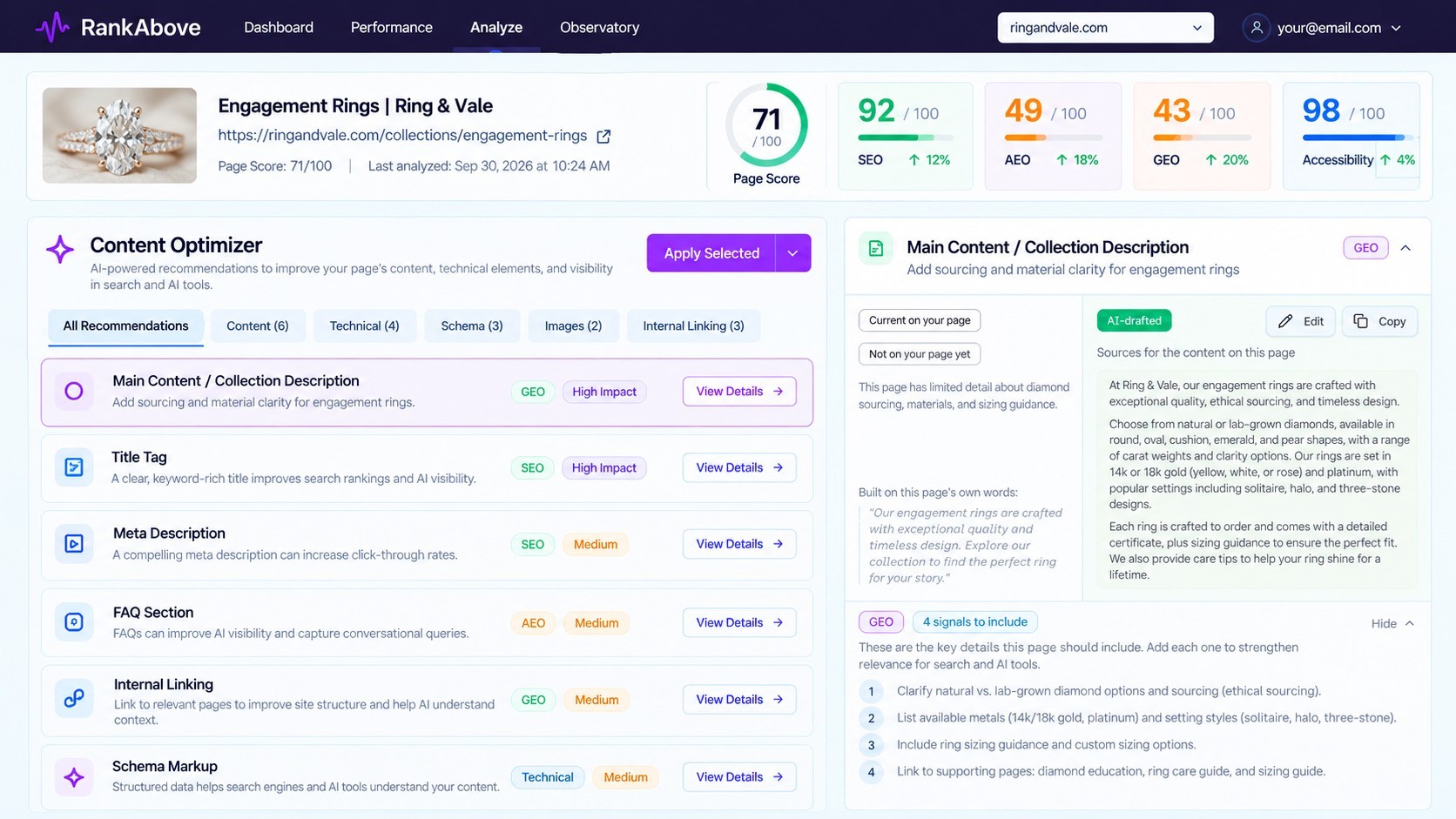View Details for FAQ Section
This screenshot has height=819, width=1456.
coord(739,622)
